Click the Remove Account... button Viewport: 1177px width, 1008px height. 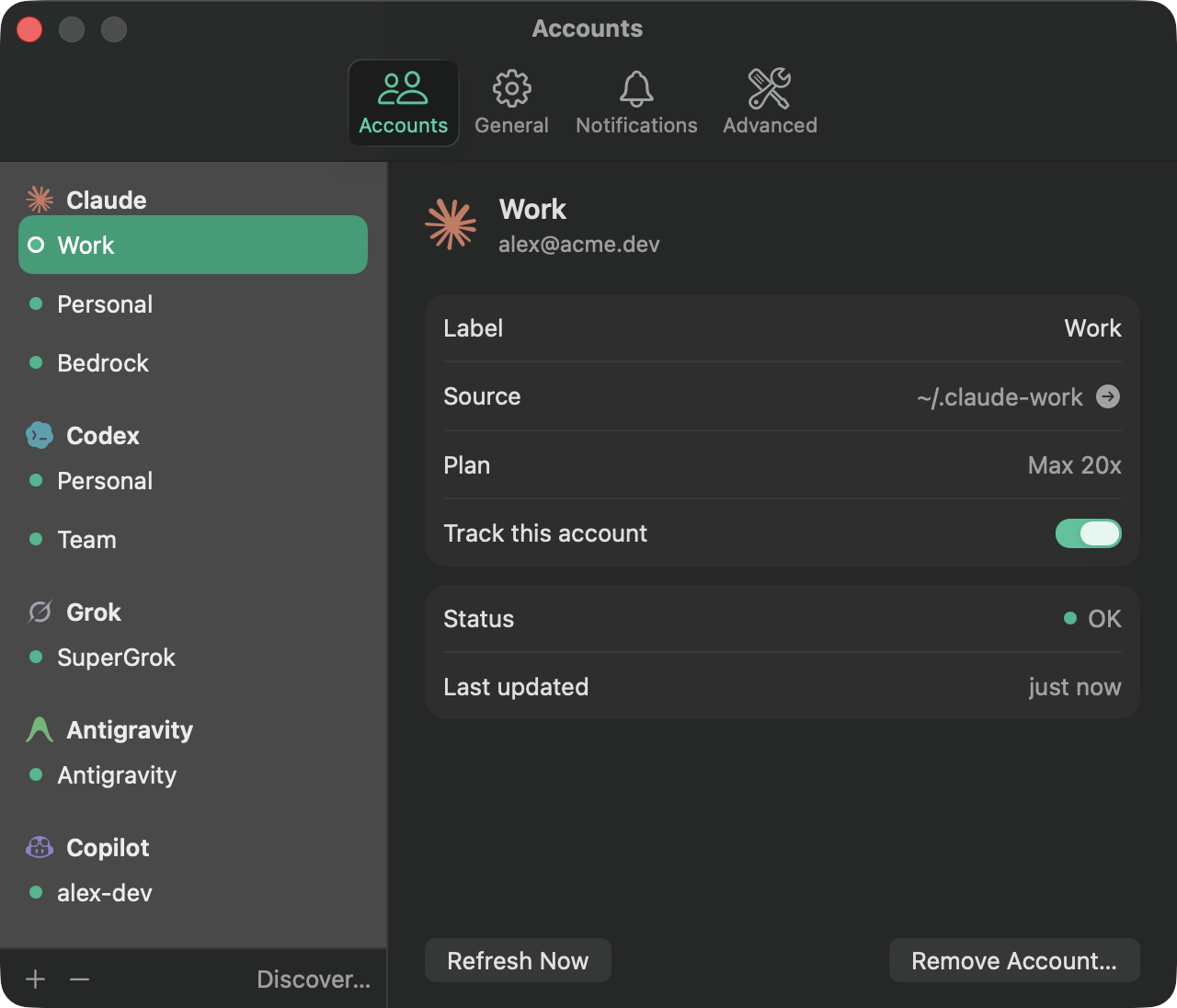(x=1014, y=960)
